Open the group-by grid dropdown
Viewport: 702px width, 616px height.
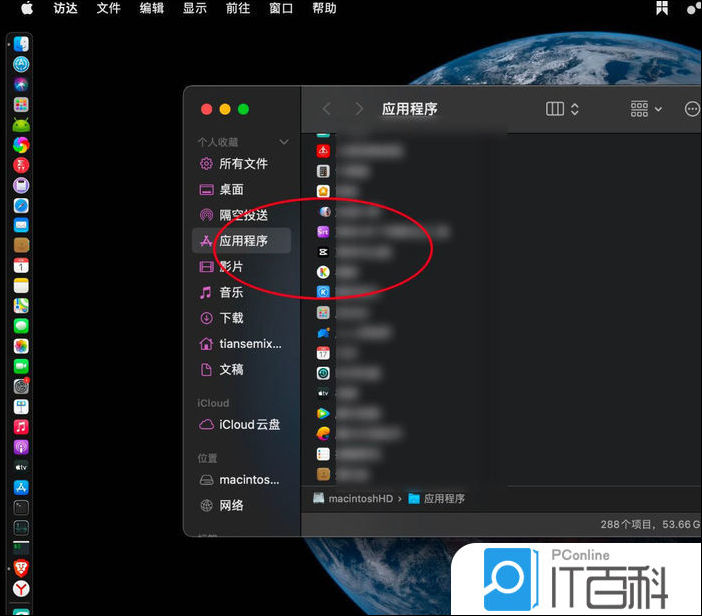point(646,109)
